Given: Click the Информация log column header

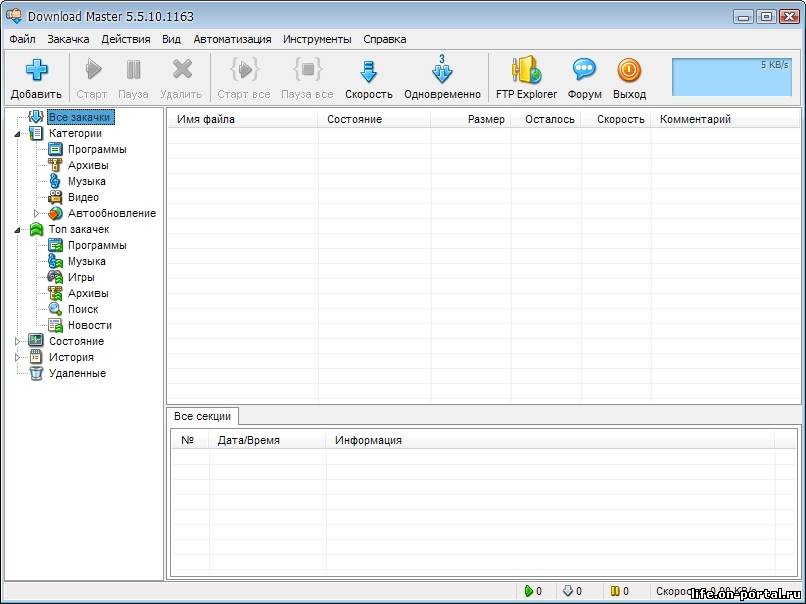Looking at the screenshot, I should tap(550, 440).
